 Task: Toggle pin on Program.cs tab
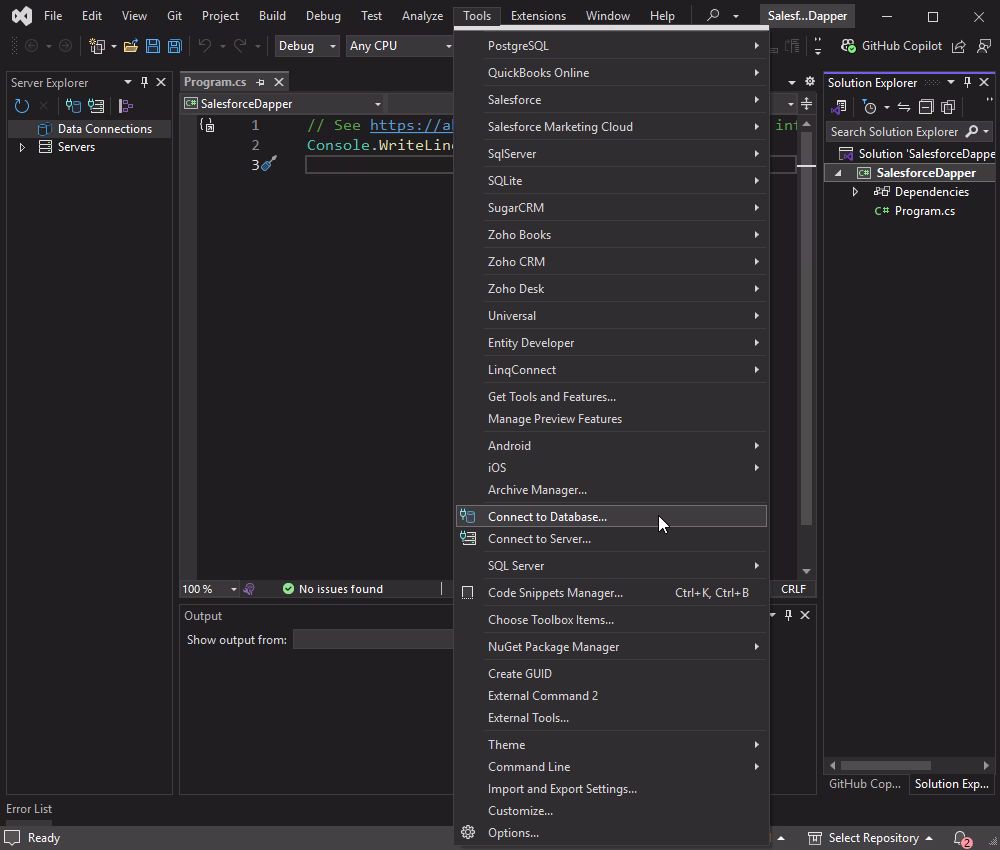pos(260,82)
